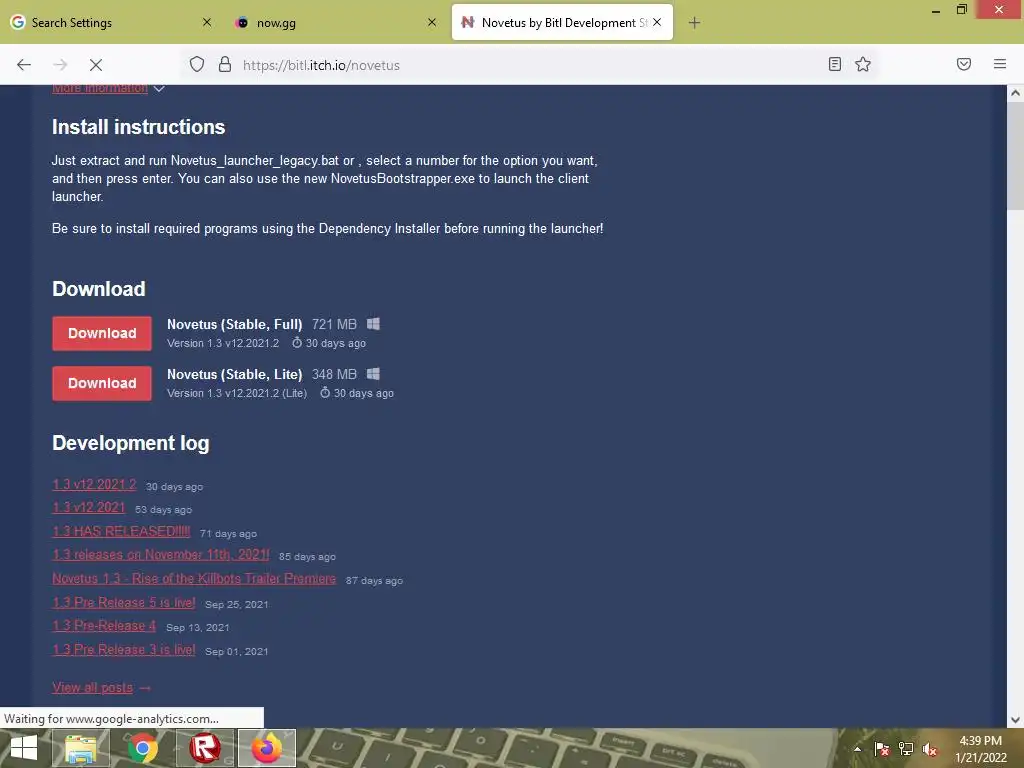
Task: Click Novetus (Stable, Full) title text
Action: pos(234,325)
